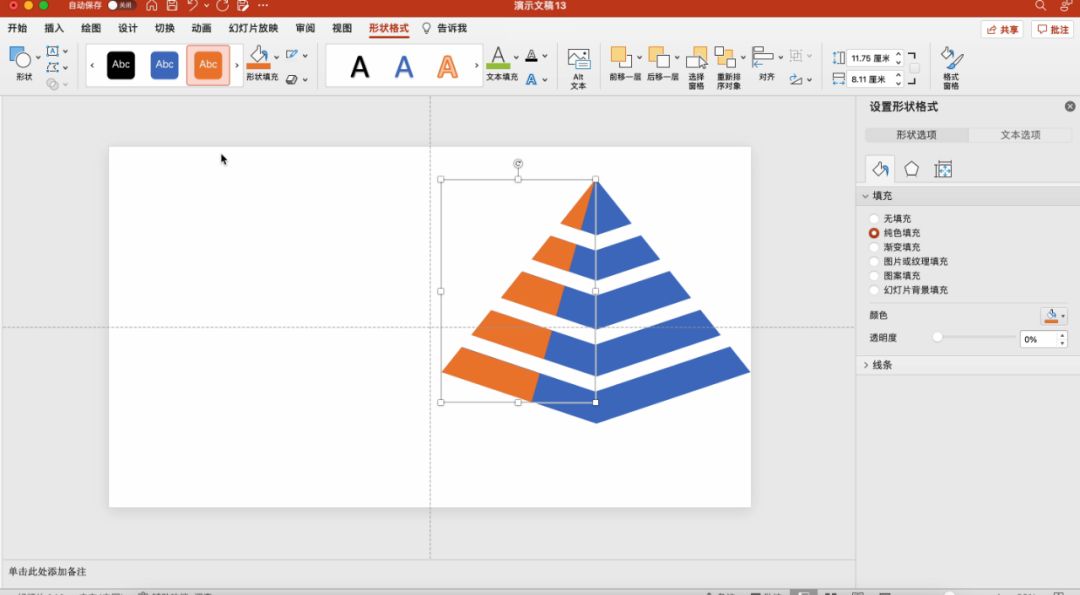This screenshot has height=595, width=1080.
Task: Click the 形状填充 paint bucket icon
Action: [x=259, y=57]
